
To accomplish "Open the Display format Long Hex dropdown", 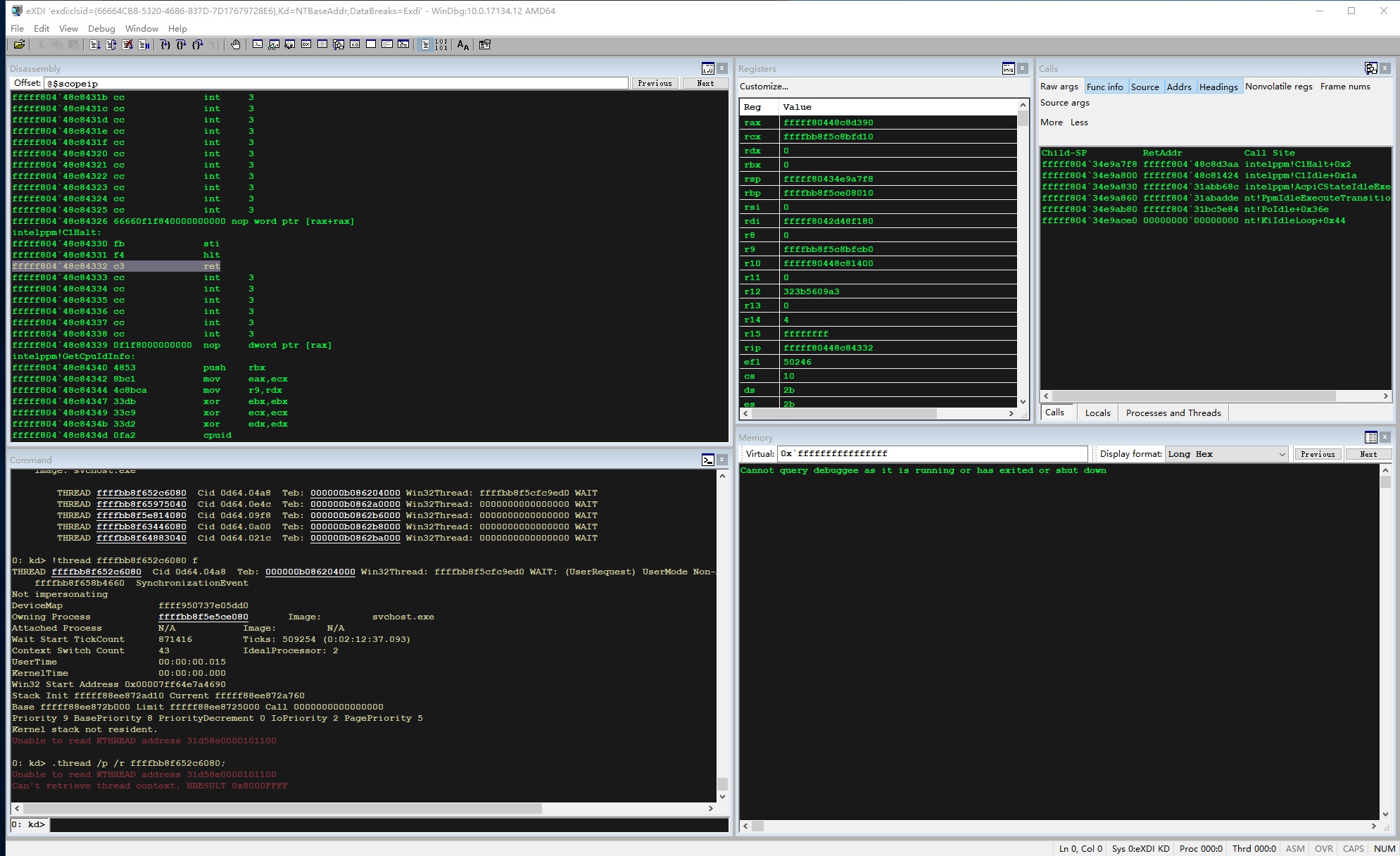I will 1226,454.
